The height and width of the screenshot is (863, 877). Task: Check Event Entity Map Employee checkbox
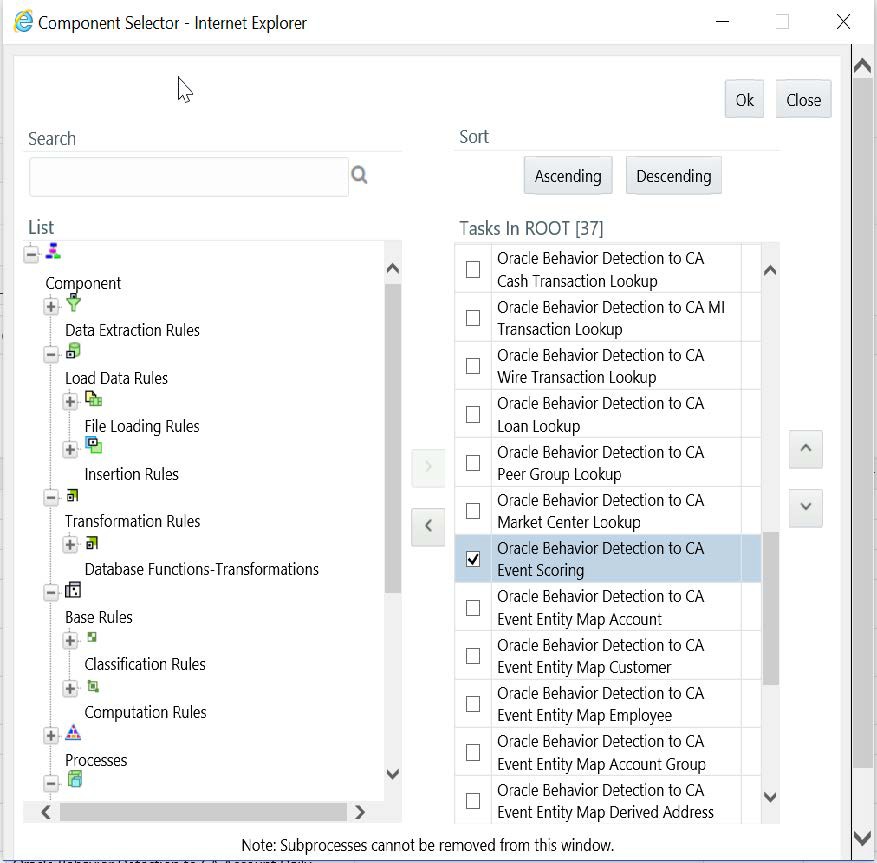coord(473,704)
